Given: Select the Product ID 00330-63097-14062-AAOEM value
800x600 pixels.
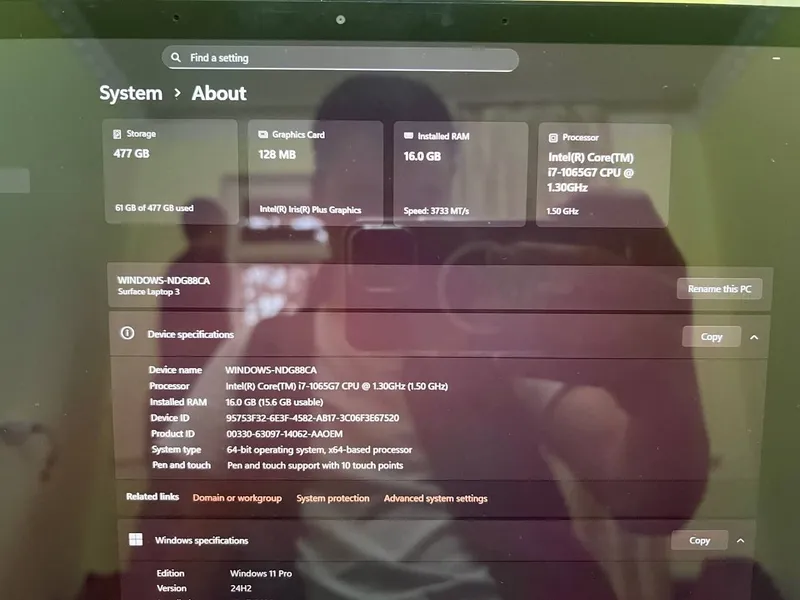Looking at the screenshot, I should [284, 434].
